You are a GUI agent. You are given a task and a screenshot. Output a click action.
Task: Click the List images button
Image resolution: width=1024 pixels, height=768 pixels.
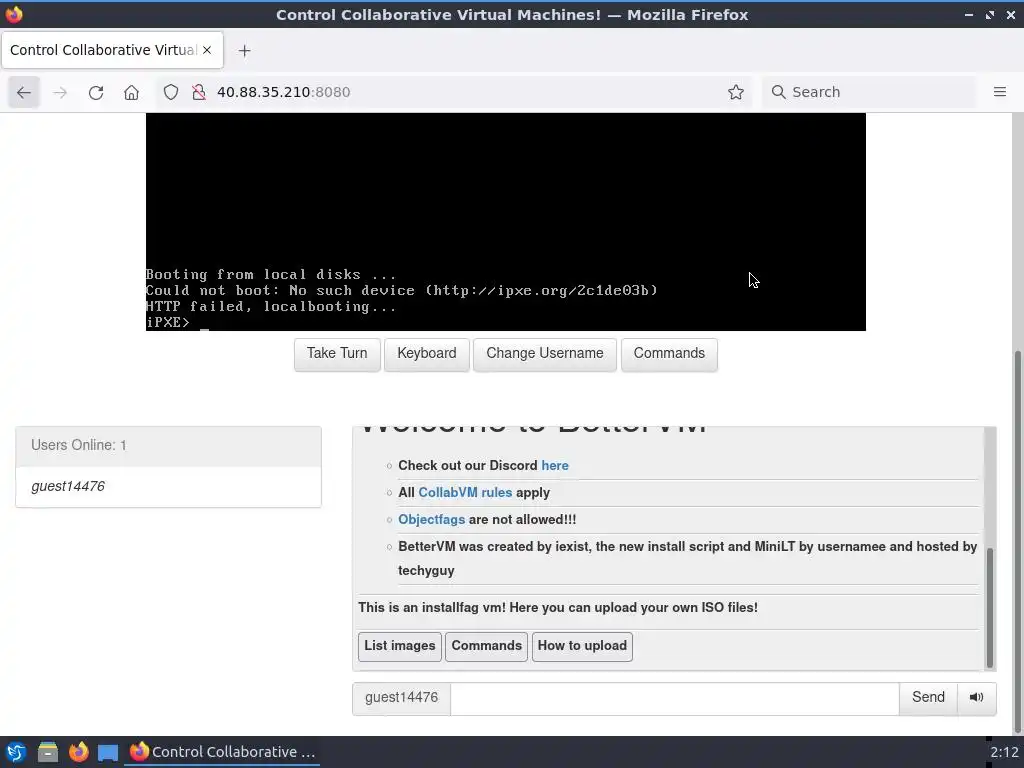click(x=400, y=646)
